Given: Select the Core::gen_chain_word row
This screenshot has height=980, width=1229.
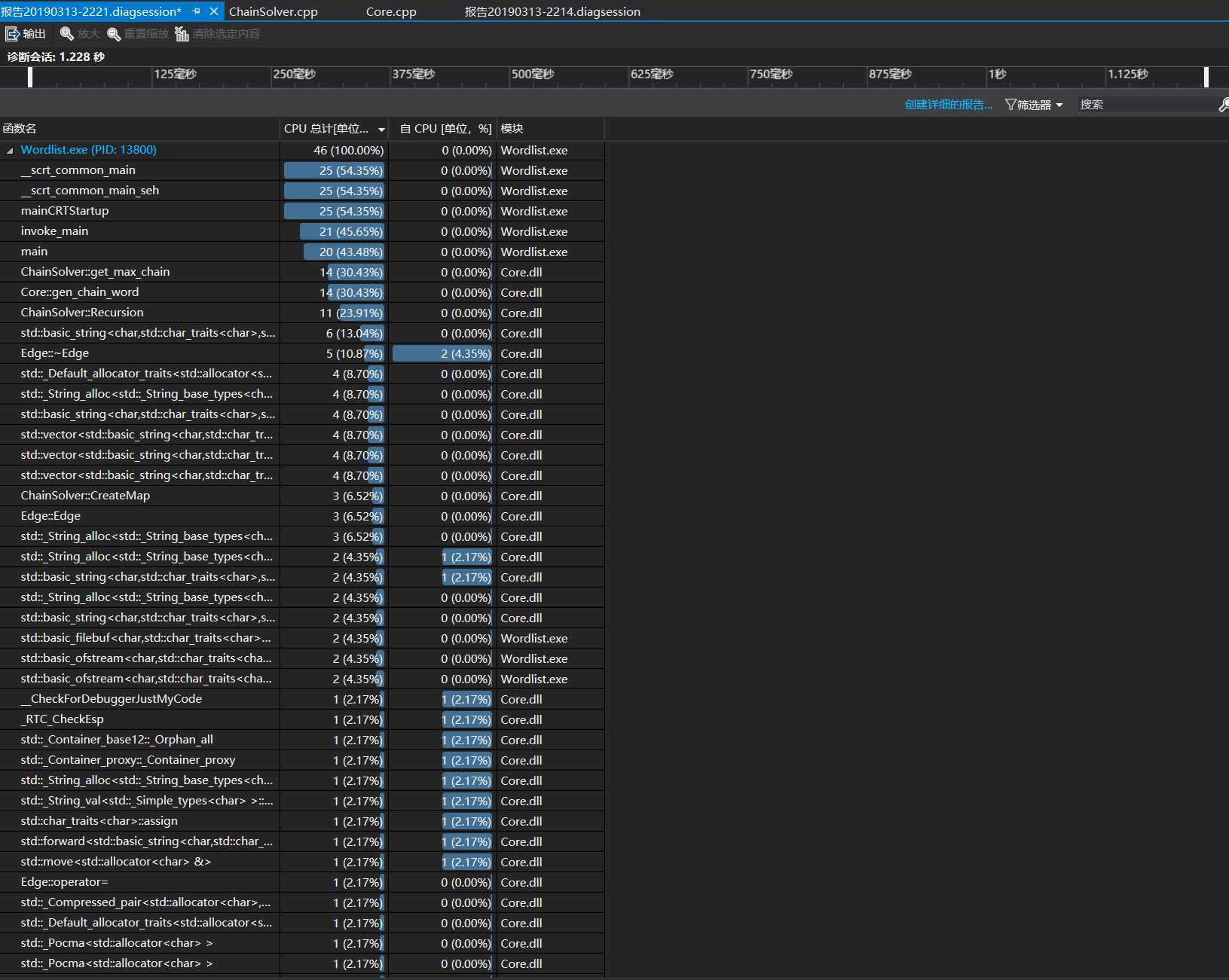Looking at the screenshot, I should [301, 292].
